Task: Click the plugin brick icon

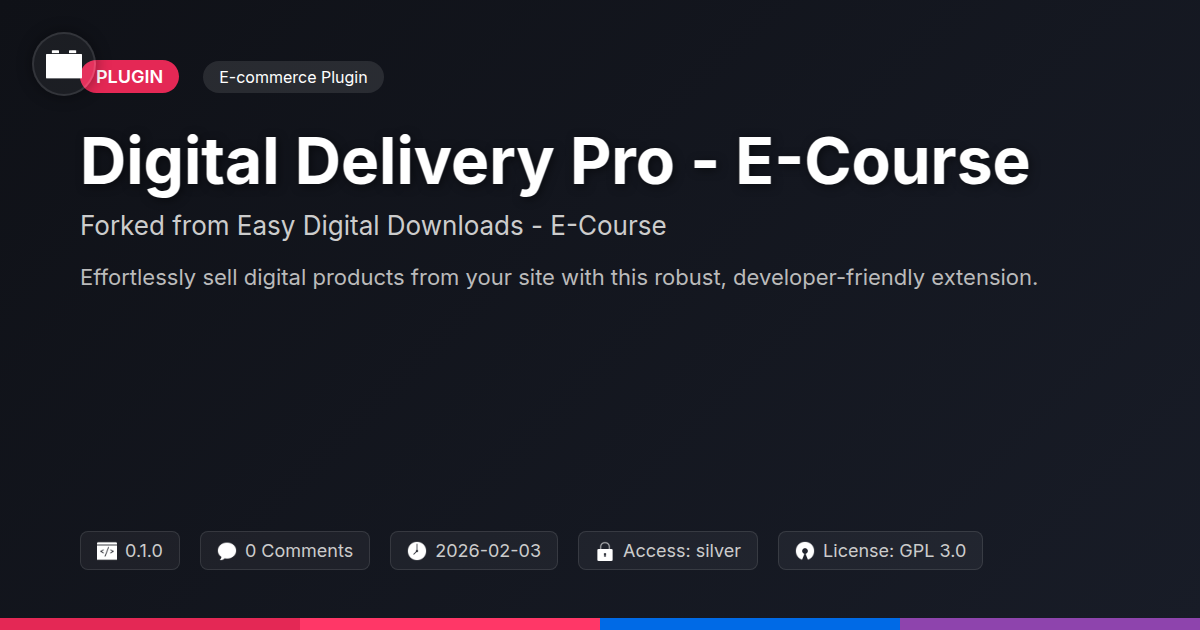Action: (64, 64)
